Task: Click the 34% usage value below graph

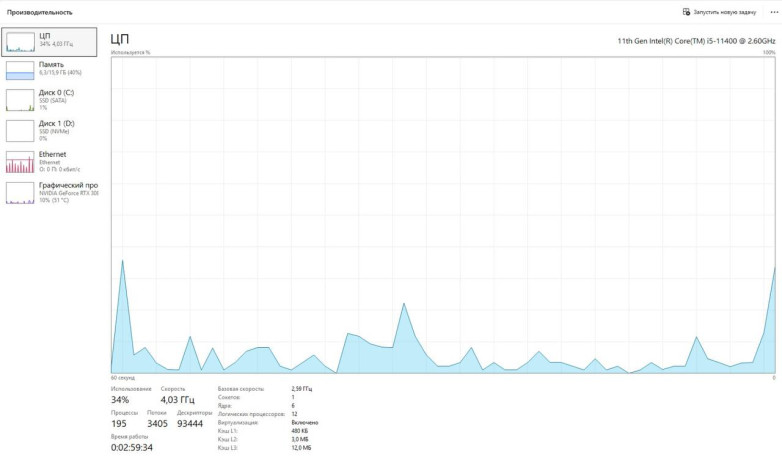Action: tap(120, 399)
